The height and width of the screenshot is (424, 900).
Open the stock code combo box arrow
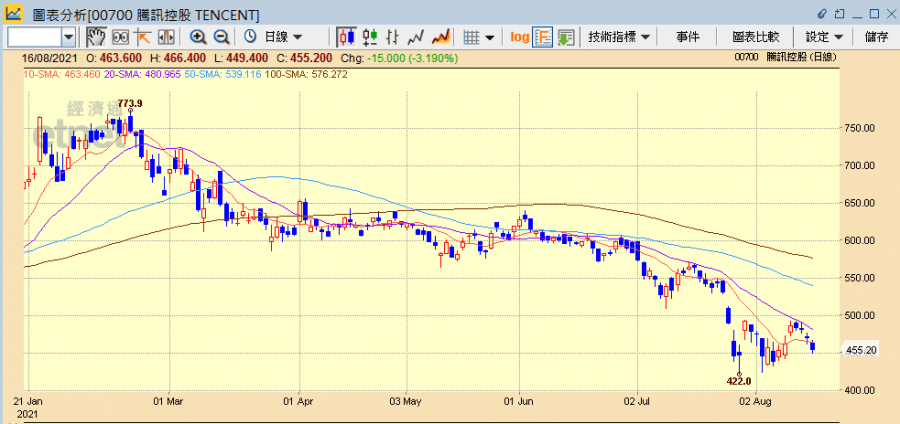[68, 36]
